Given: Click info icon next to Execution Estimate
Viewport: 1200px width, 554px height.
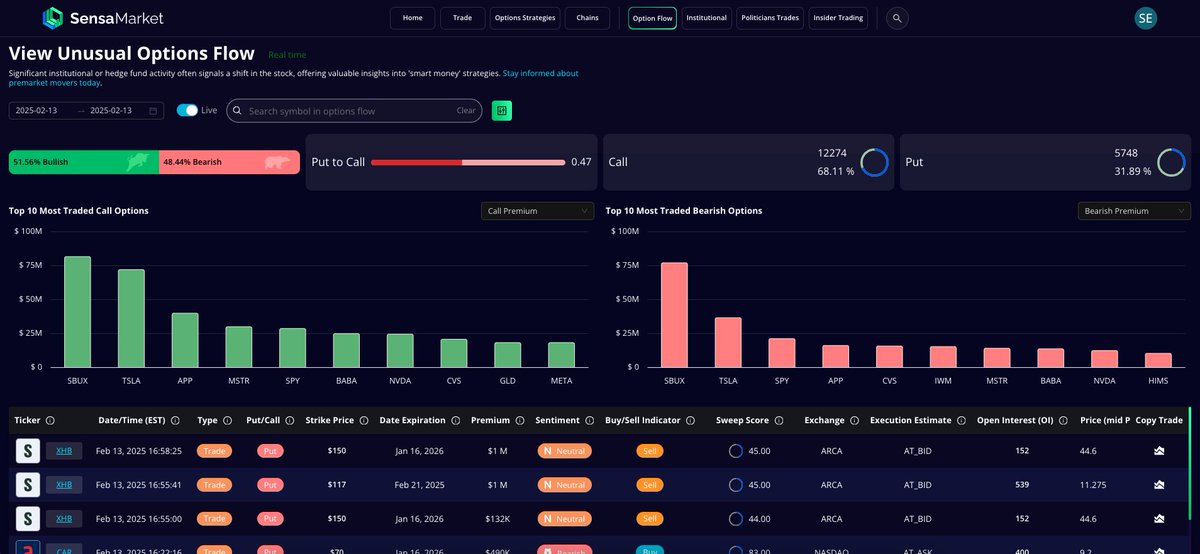Looking at the screenshot, I should pyautogui.click(x=961, y=421).
